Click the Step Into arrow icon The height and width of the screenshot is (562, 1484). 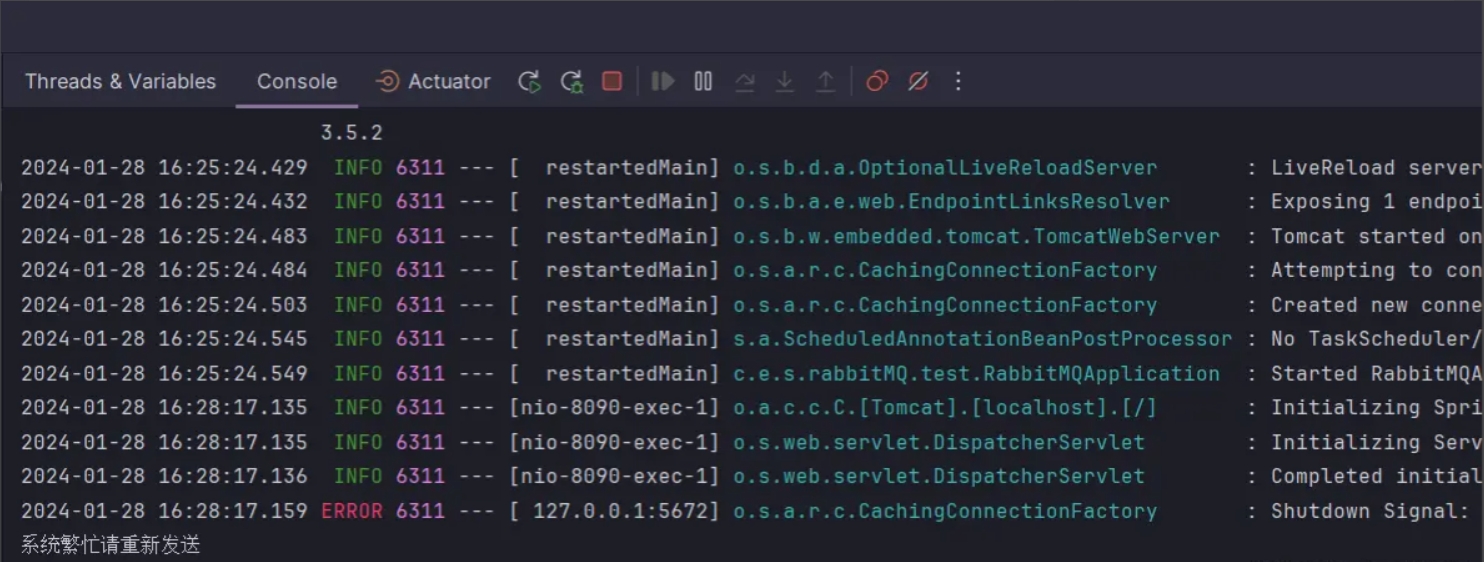pos(785,82)
